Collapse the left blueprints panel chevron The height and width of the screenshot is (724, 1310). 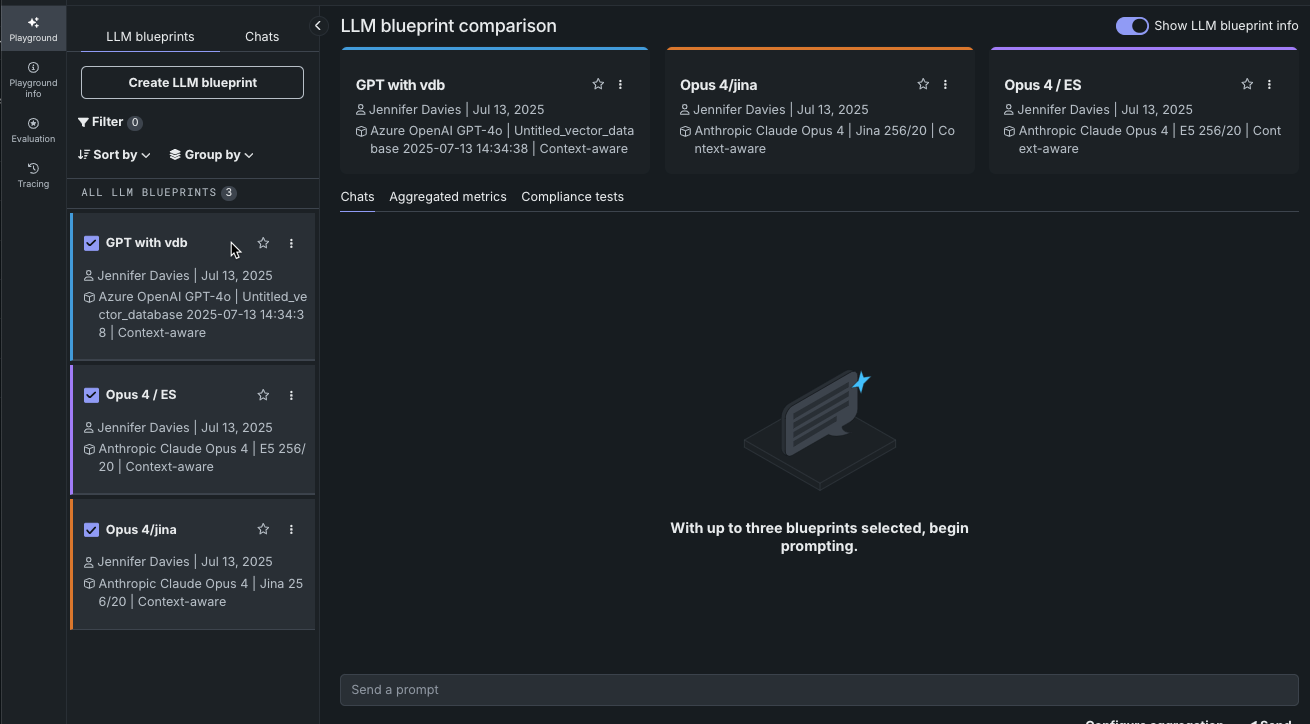(318, 26)
